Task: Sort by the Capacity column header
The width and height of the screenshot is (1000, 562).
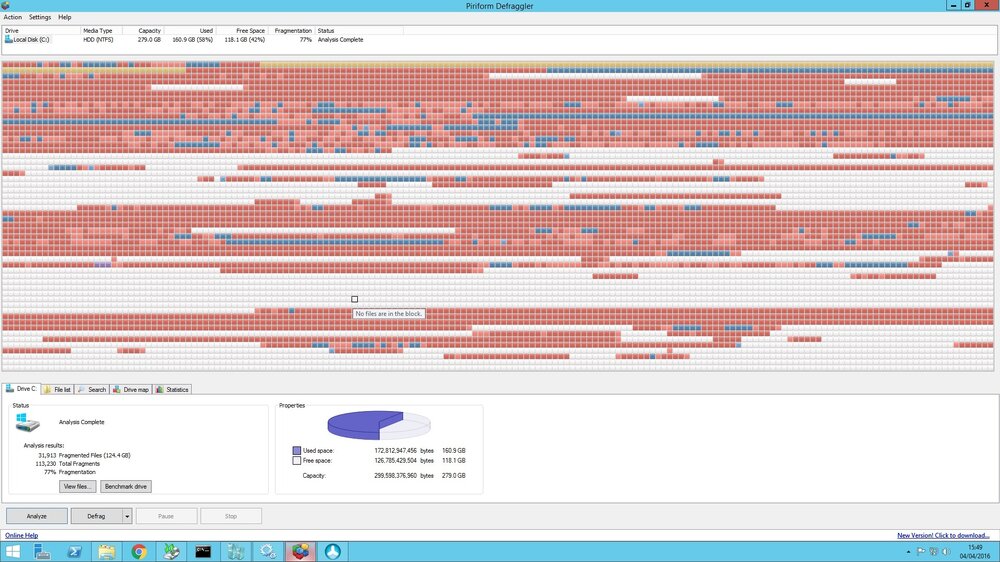Action: (x=143, y=31)
